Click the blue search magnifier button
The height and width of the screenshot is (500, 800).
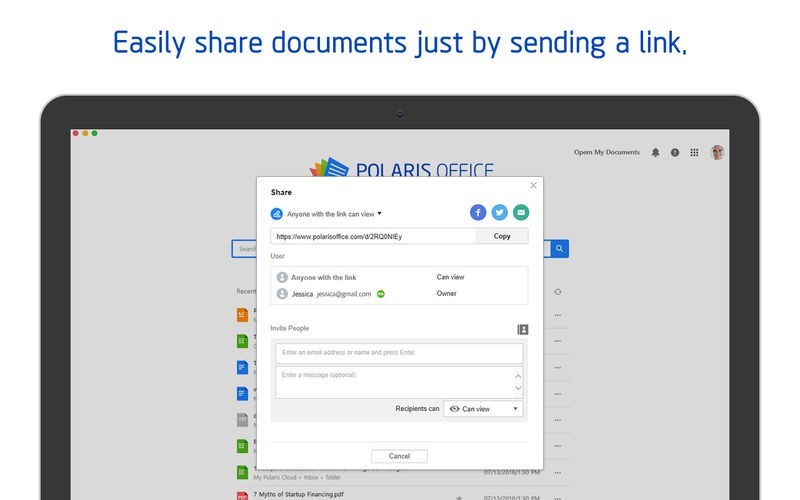coord(560,249)
